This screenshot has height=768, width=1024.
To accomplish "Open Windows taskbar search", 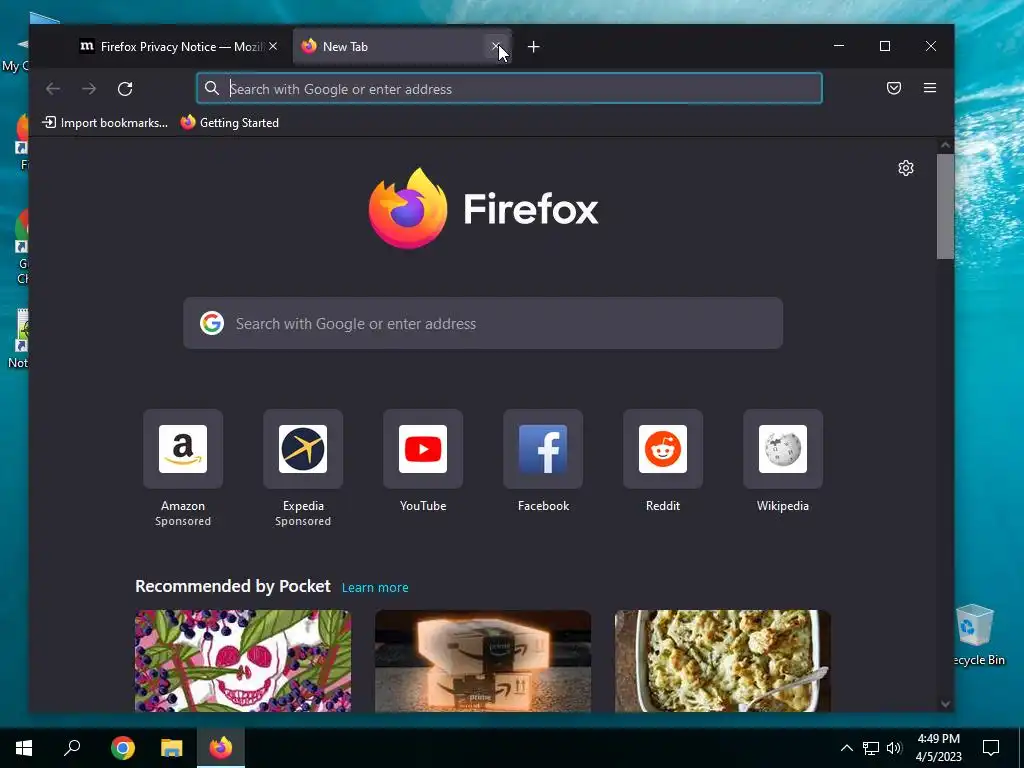I will click(x=72, y=748).
